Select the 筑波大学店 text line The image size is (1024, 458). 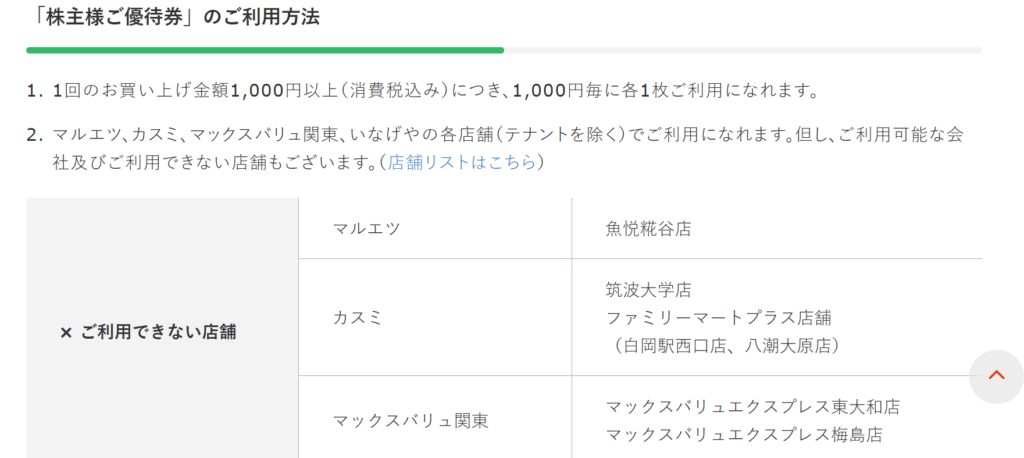(648, 289)
